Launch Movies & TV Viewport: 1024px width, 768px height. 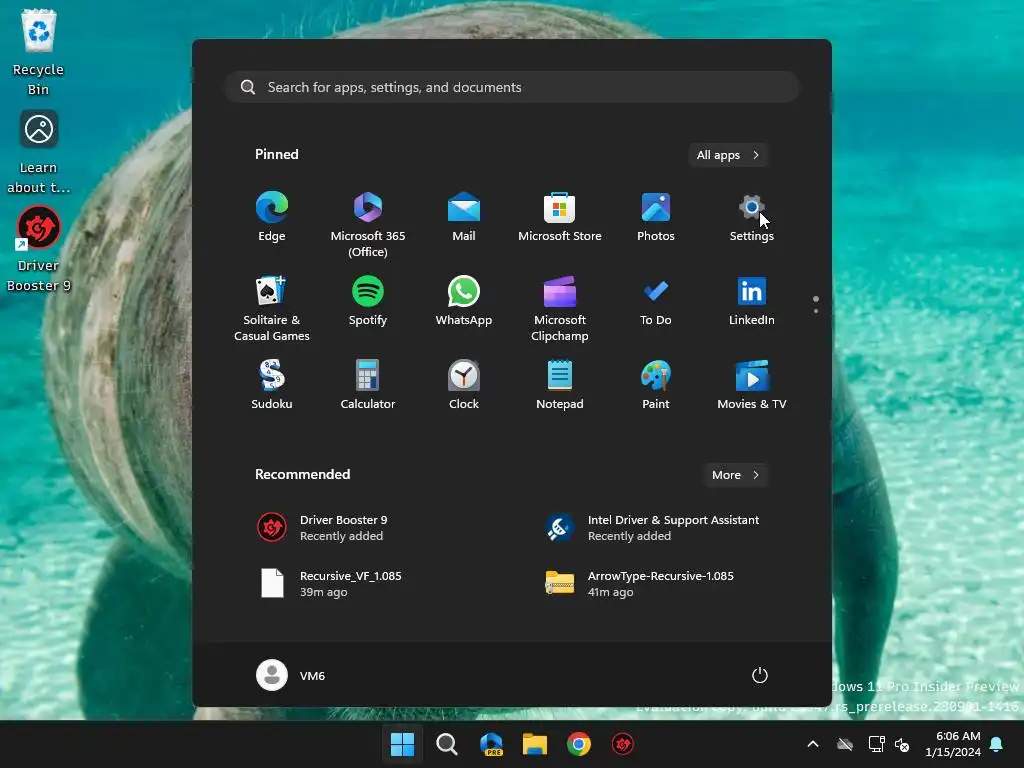pos(752,385)
